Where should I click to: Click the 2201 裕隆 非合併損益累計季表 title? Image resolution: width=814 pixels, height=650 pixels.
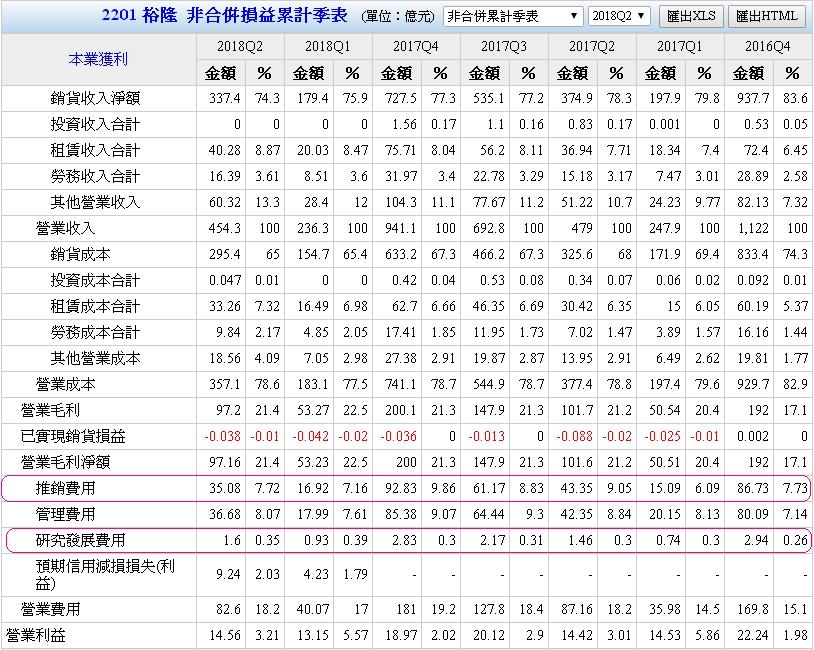[x=224, y=16]
